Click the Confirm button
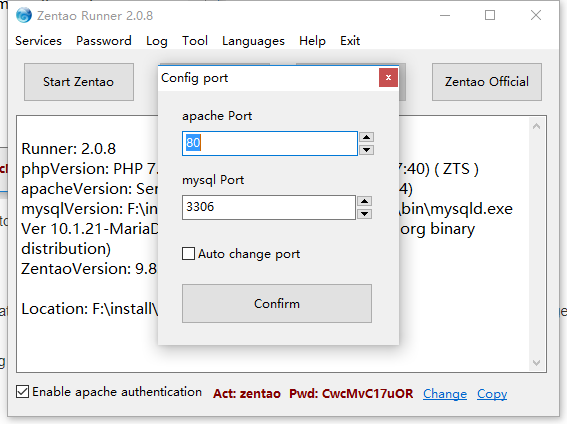The width and height of the screenshot is (567, 424). 277,303
